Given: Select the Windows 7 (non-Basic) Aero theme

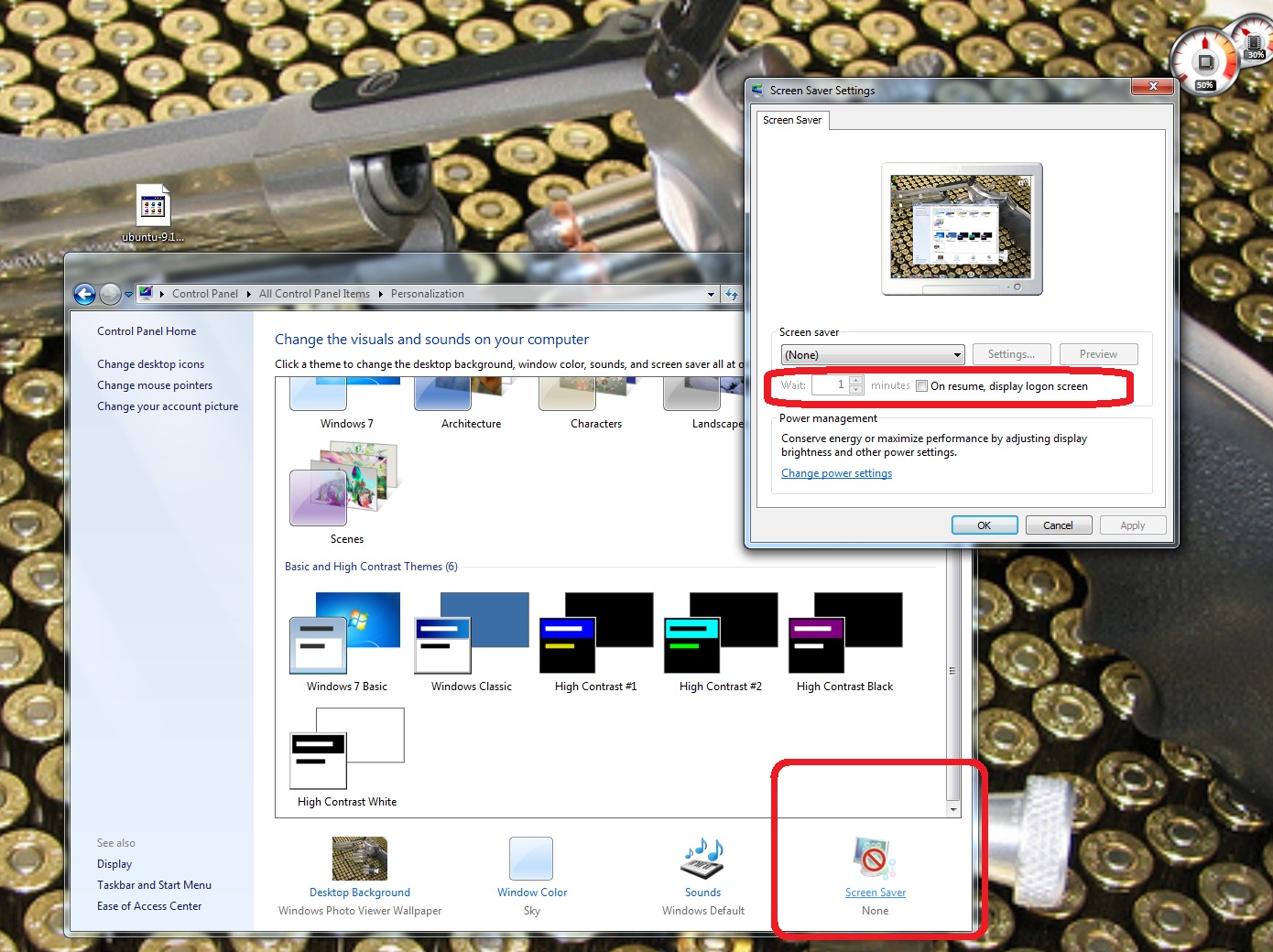Looking at the screenshot, I should (x=346, y=404).
